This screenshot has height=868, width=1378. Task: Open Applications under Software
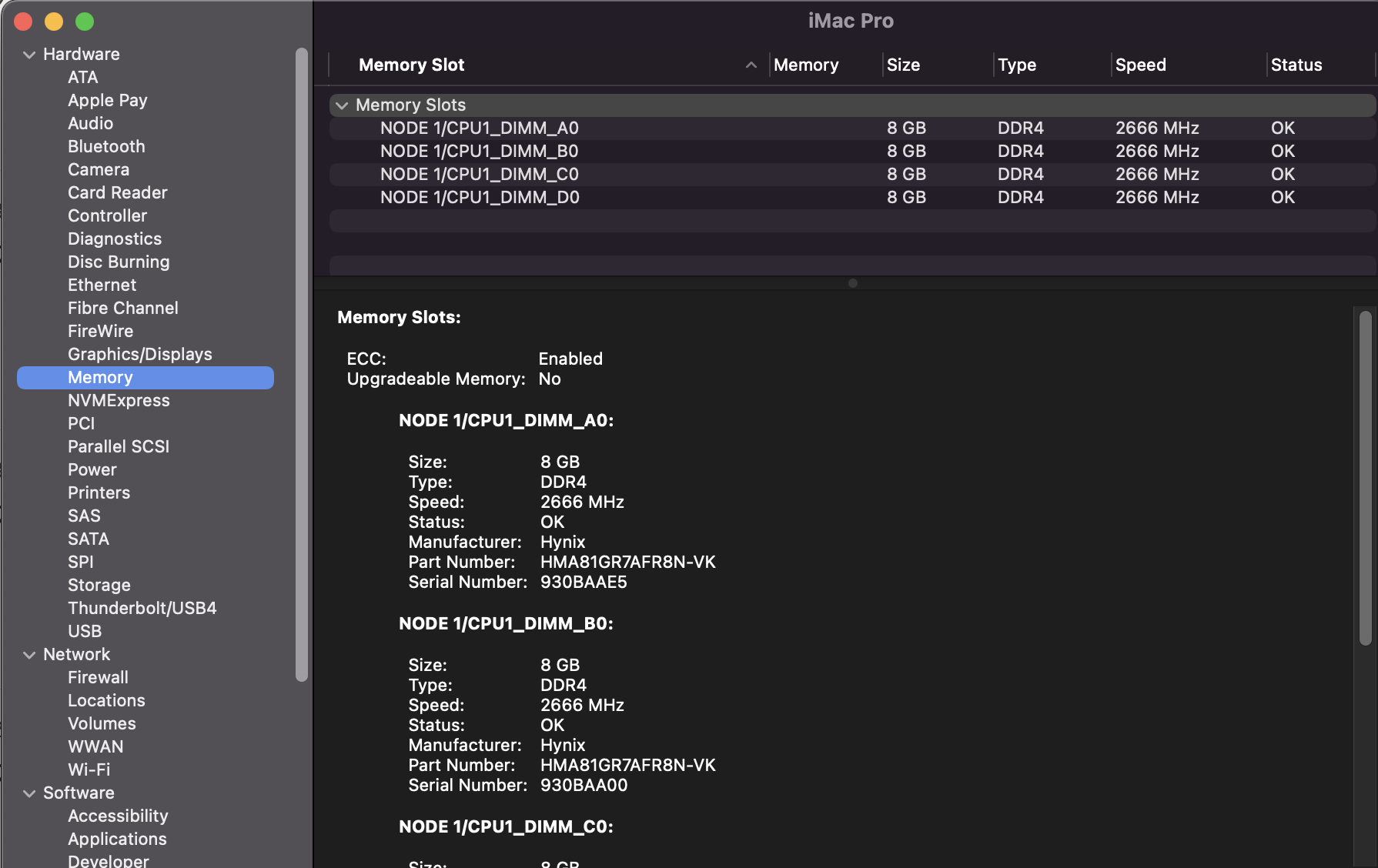[117, 839]
